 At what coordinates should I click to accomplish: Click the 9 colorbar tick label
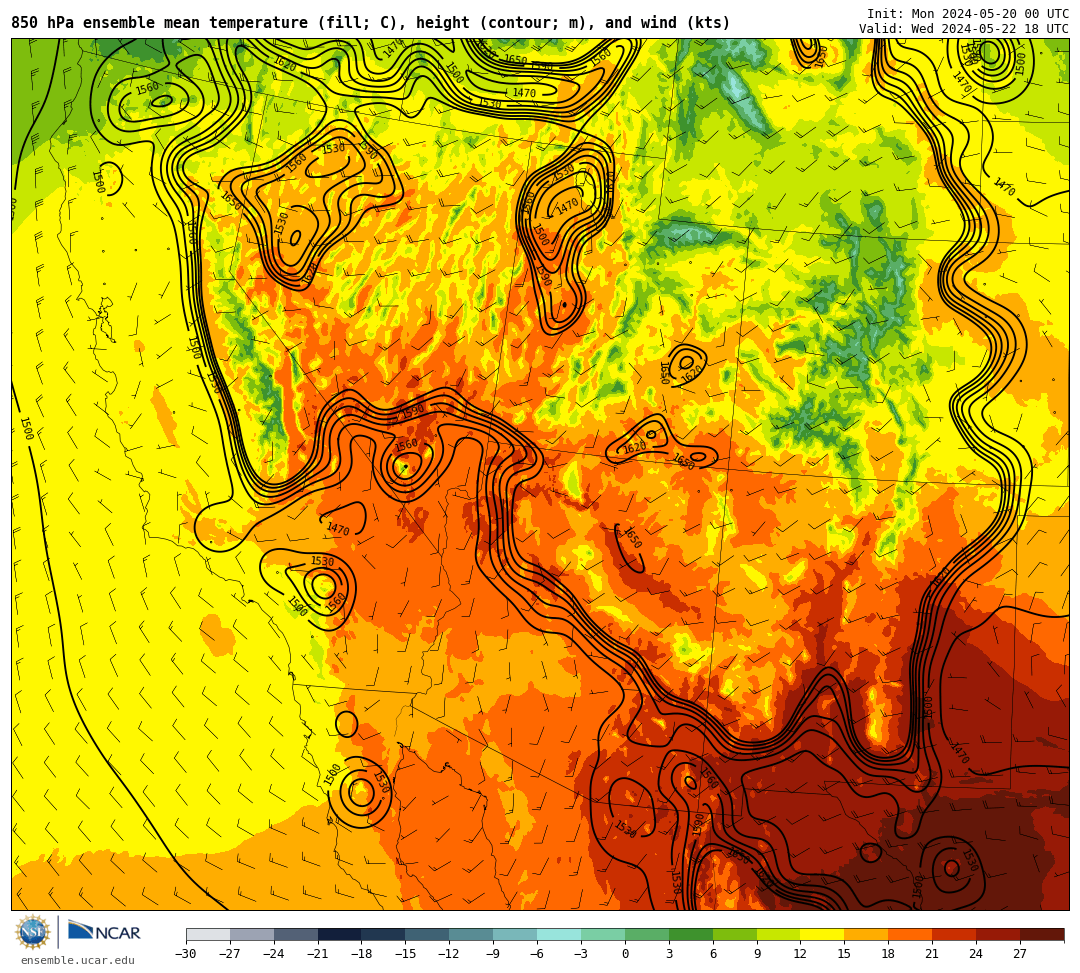tap(757, 954)
